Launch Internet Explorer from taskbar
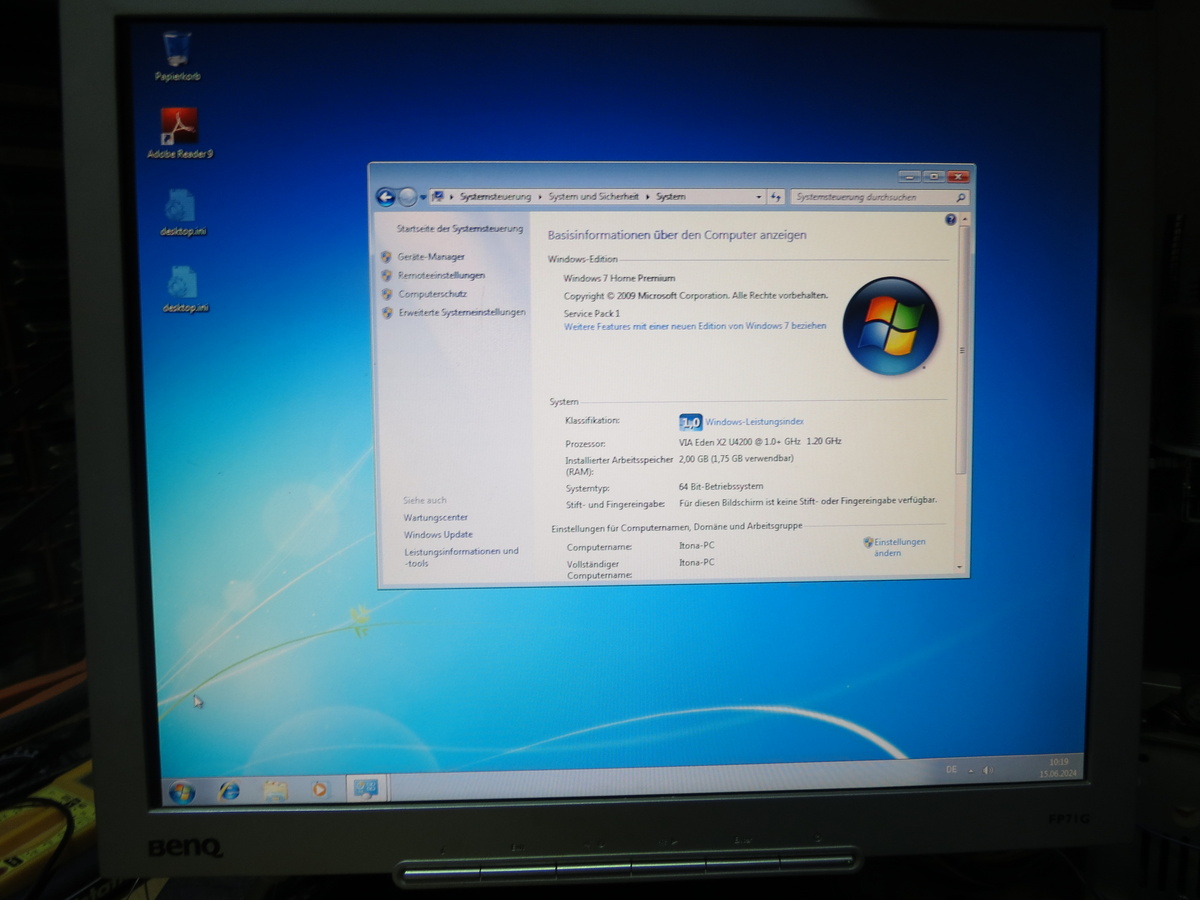The height and width of the screenshot is (900, 1200). 229,791
